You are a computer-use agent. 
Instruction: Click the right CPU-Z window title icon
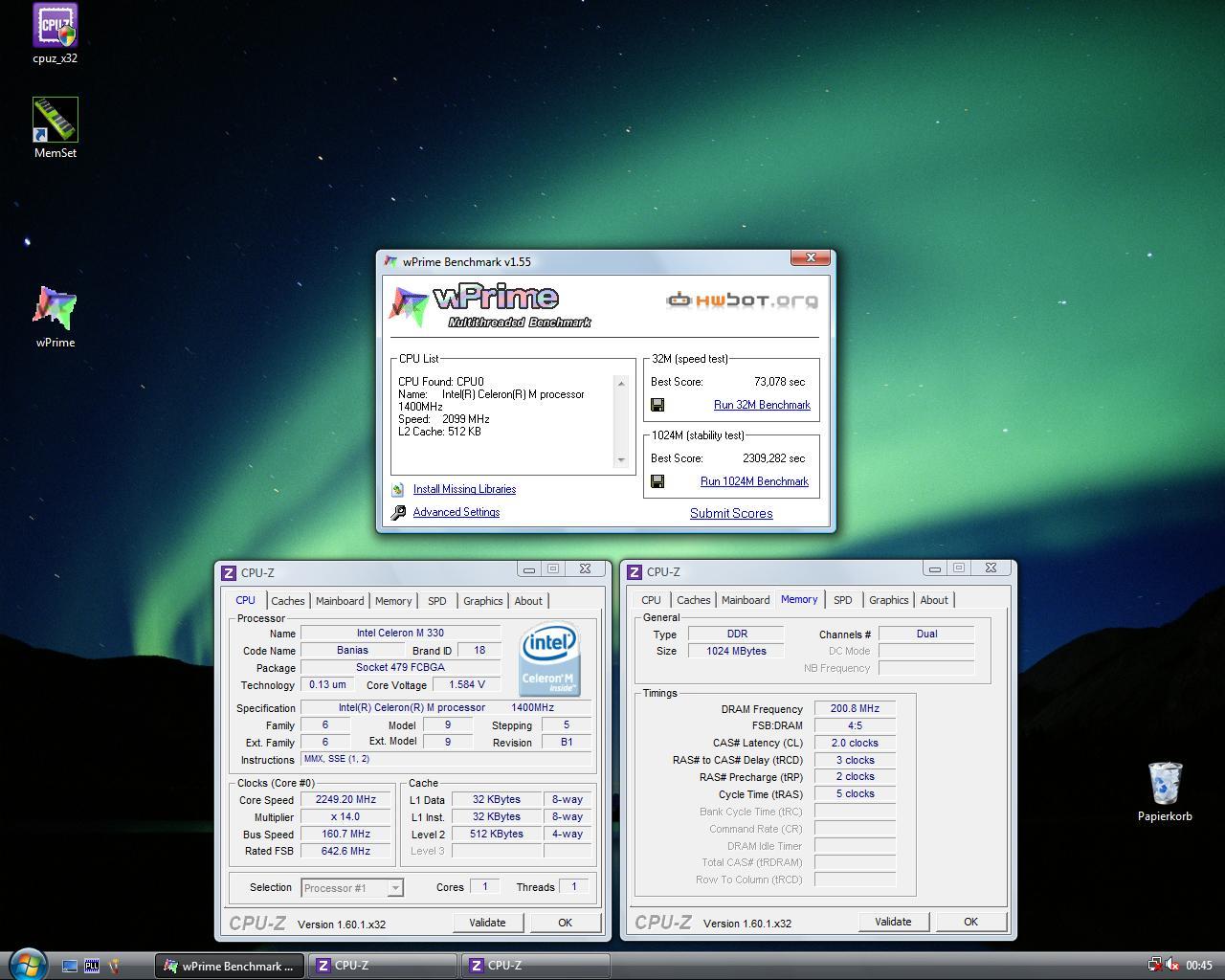click(x=635, y=571)
